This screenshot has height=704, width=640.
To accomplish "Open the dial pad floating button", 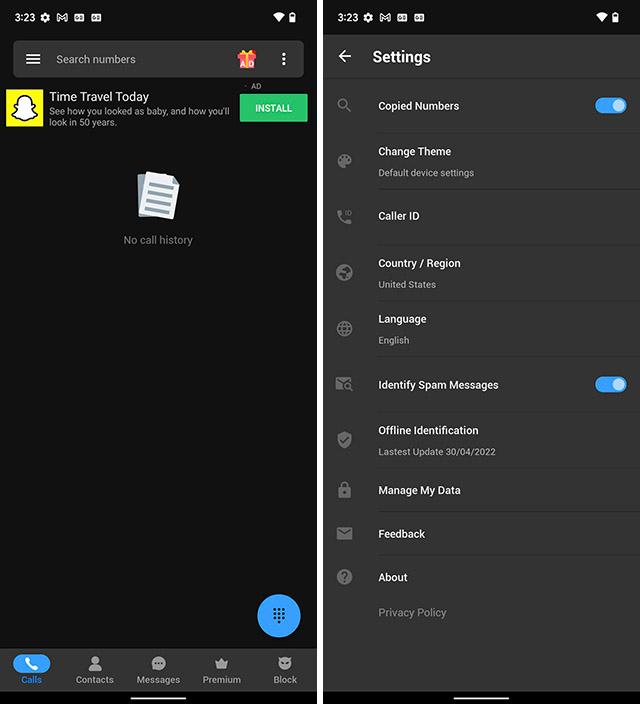I will click(279, 616).
